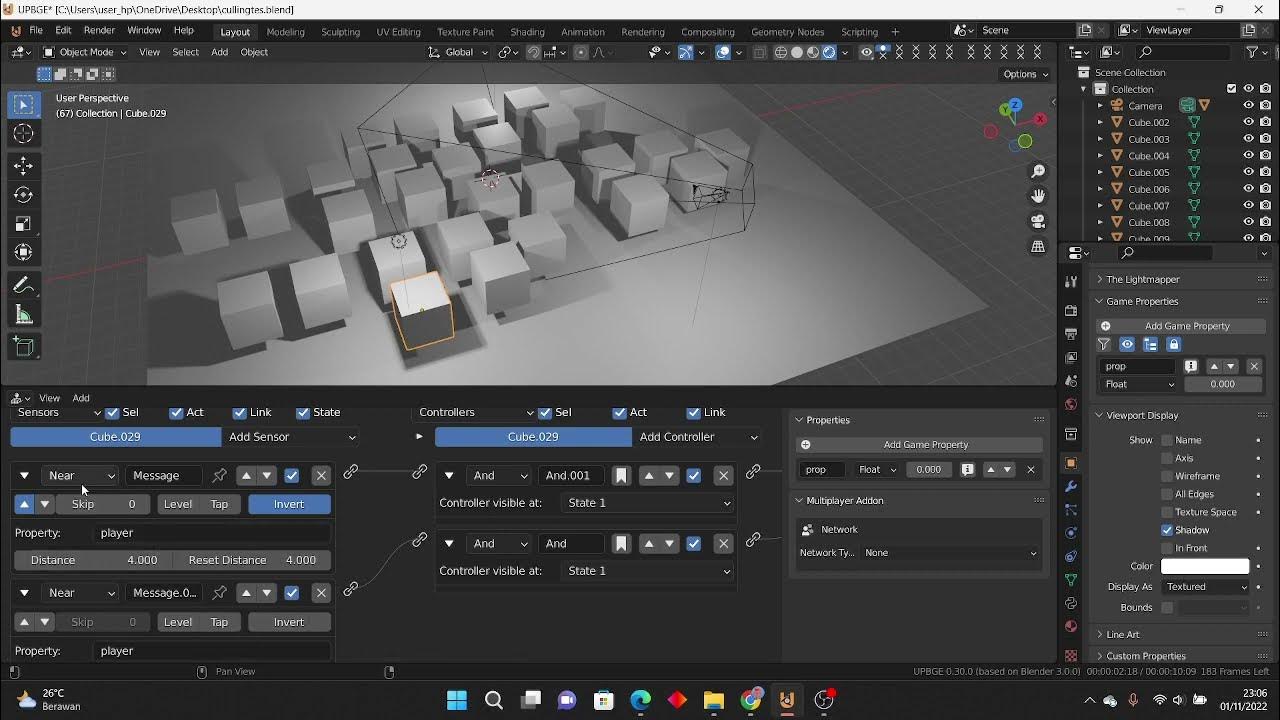The image size is (1280, 720).
Task: Activate the Rotate tool
Action: tap(24, 195)
